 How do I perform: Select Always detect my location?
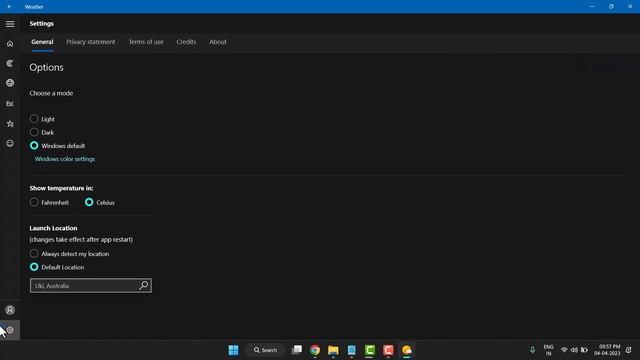point(34,253)
